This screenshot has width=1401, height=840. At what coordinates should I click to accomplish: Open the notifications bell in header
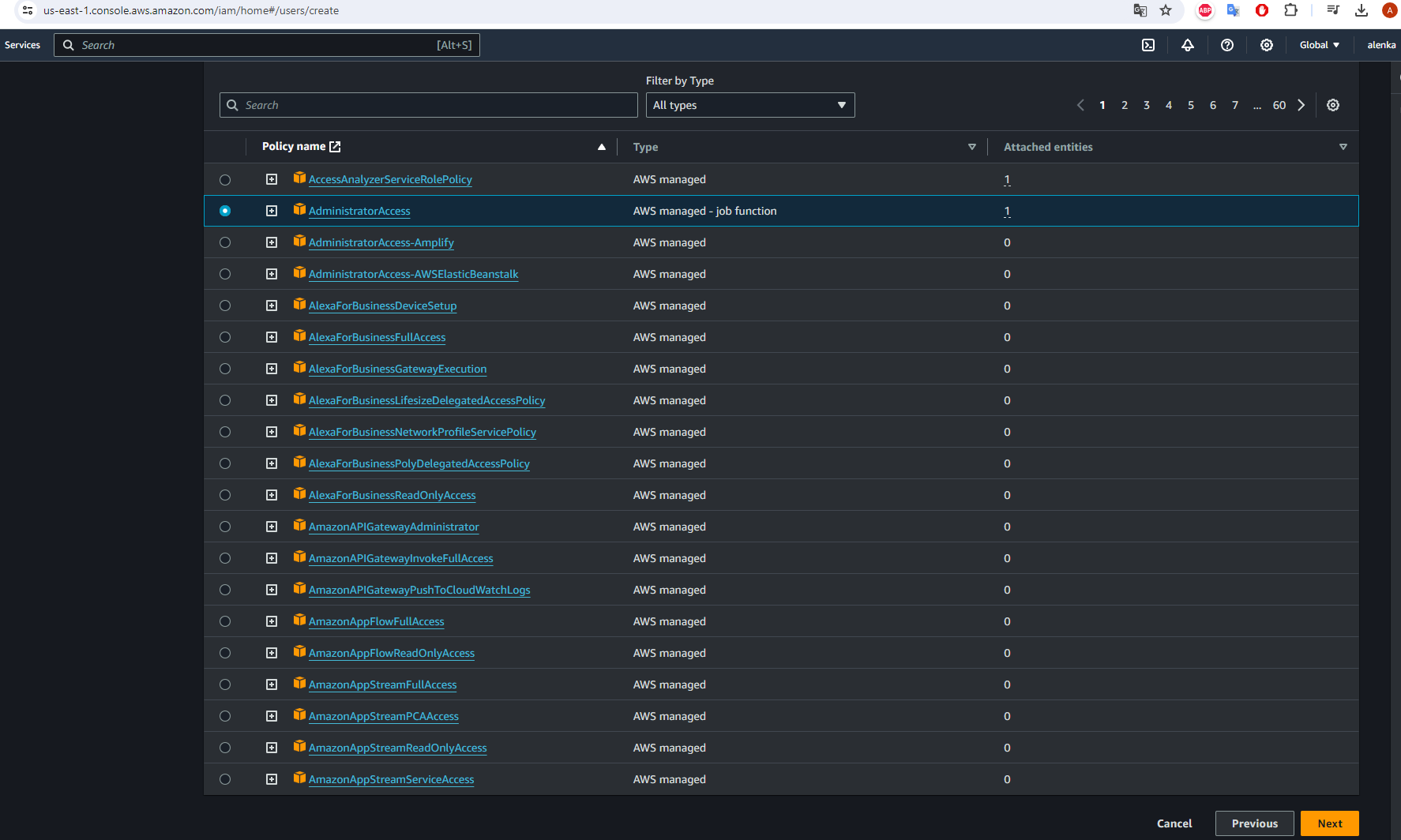tap(1187, 45)
